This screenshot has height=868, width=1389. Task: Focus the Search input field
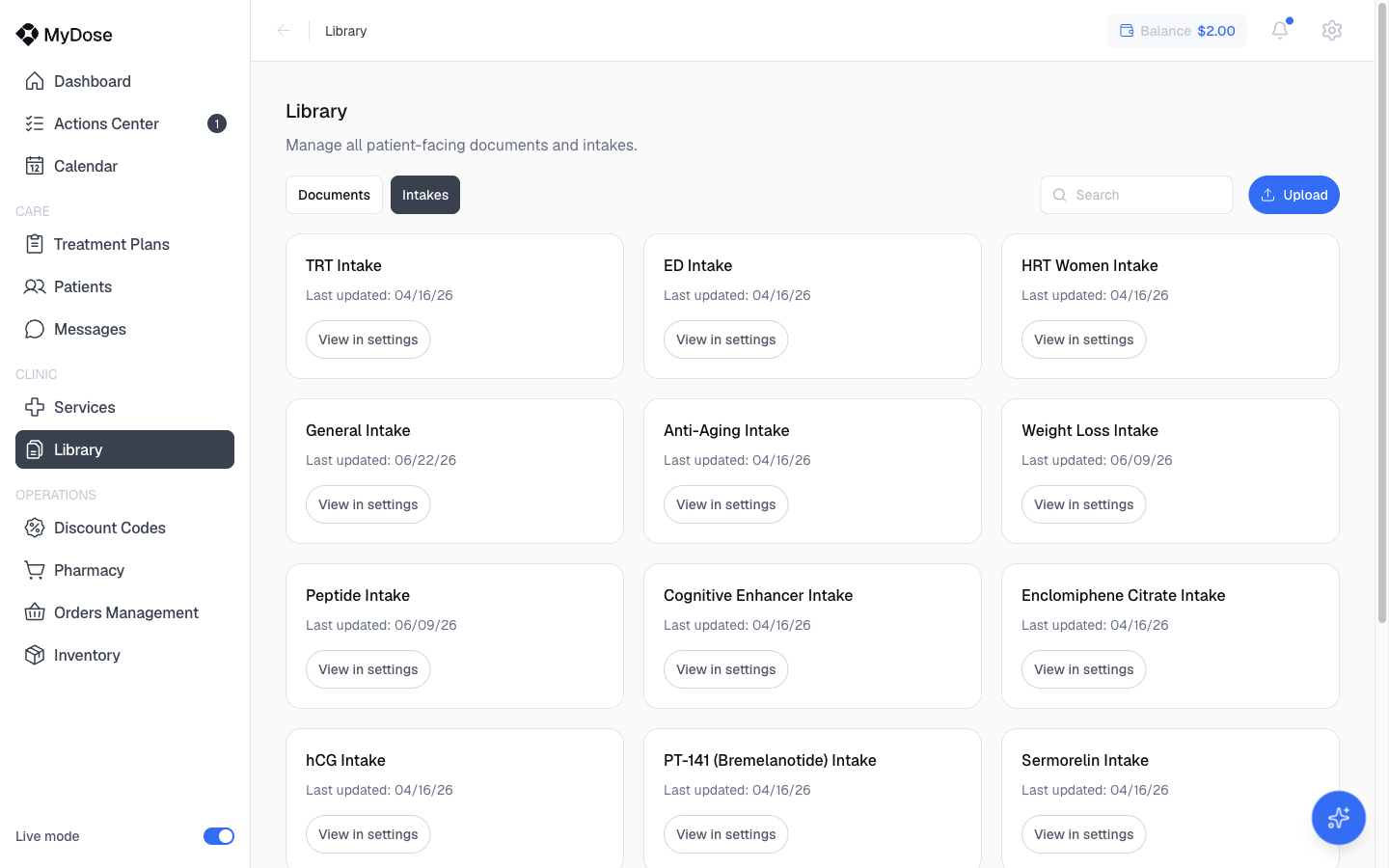tap(1136, 195)
